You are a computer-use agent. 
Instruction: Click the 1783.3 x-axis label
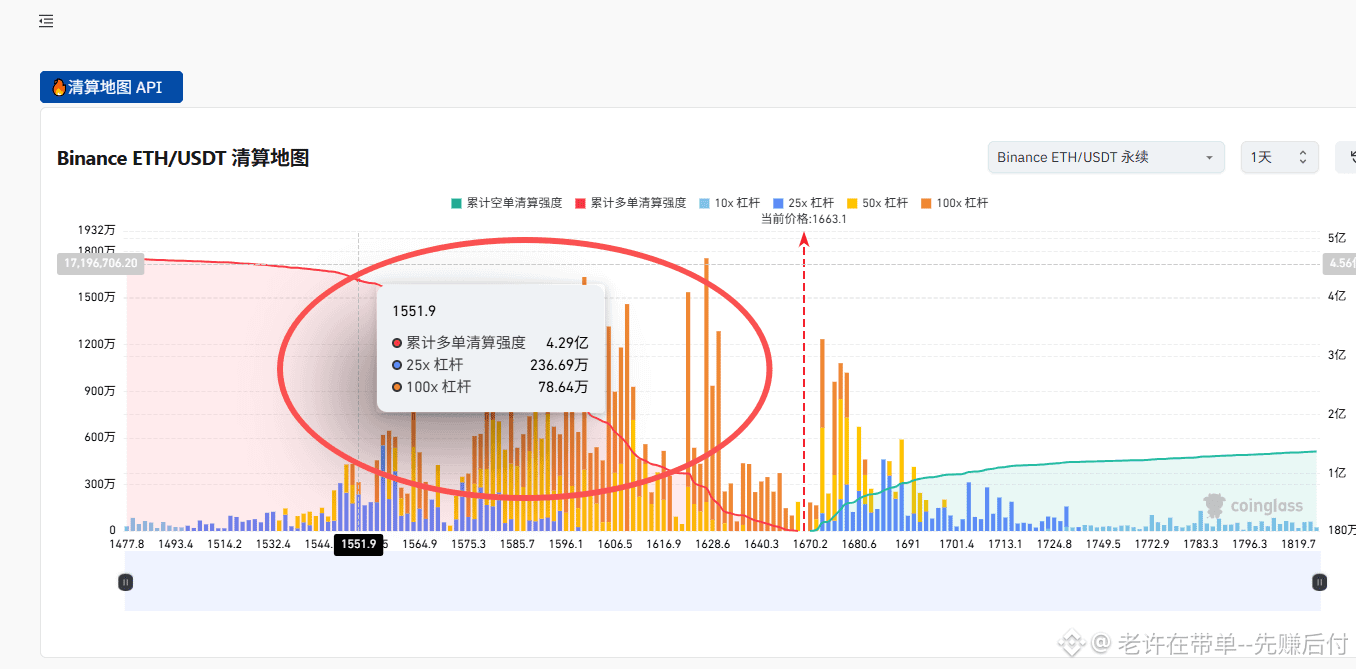tap(1200, 544)
